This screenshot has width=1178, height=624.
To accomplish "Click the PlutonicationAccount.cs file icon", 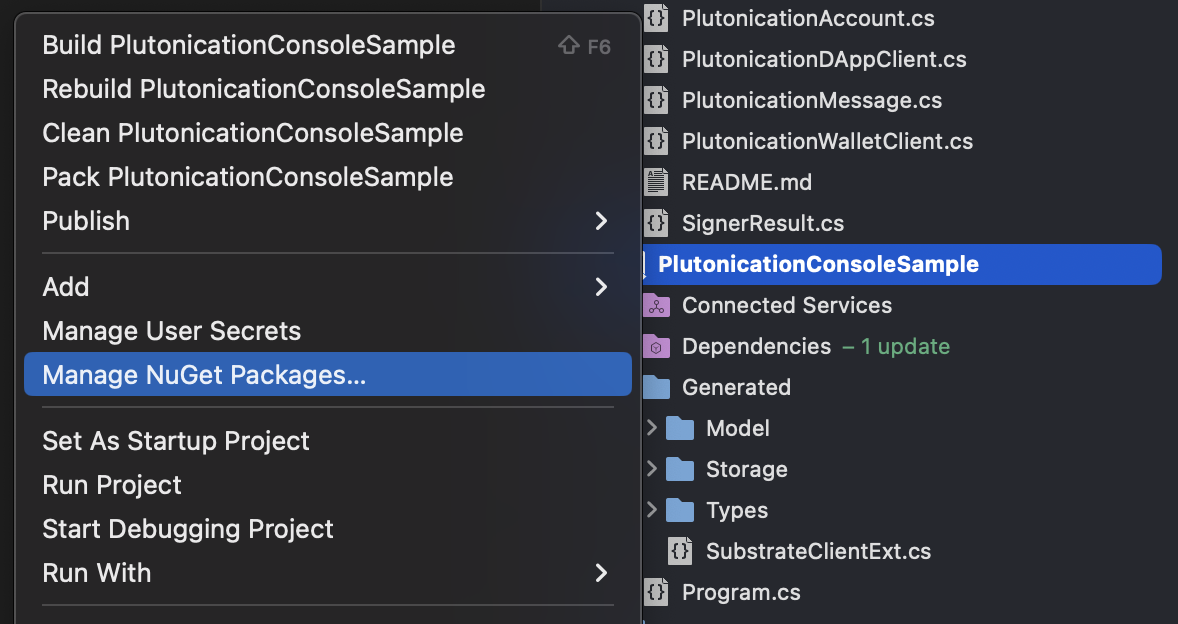I will 656,18.
